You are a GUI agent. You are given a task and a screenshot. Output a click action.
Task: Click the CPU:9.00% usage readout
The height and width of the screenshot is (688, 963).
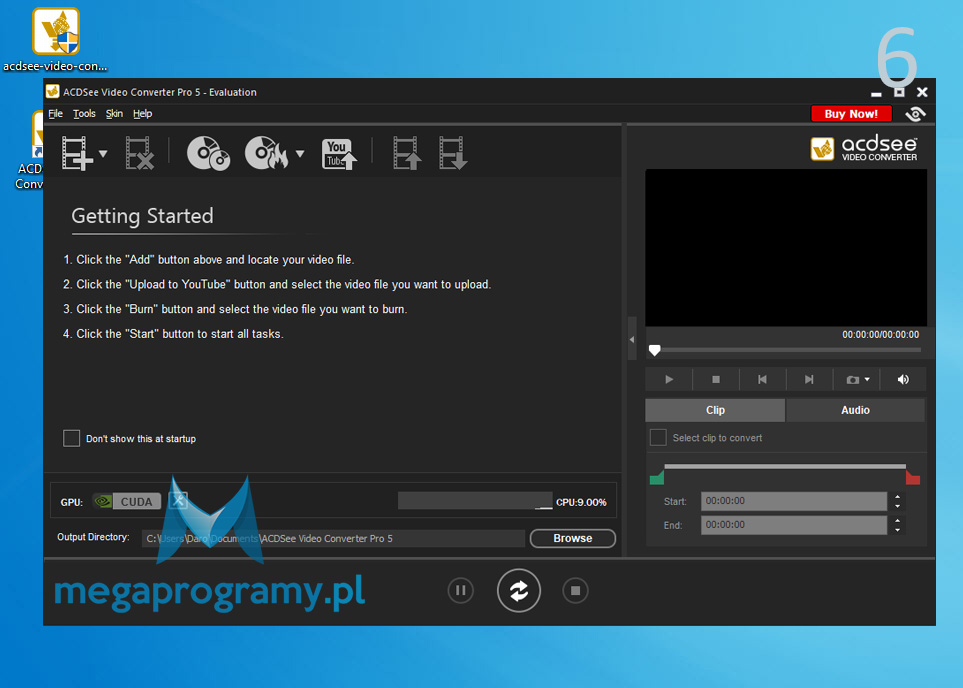(581, 502)
